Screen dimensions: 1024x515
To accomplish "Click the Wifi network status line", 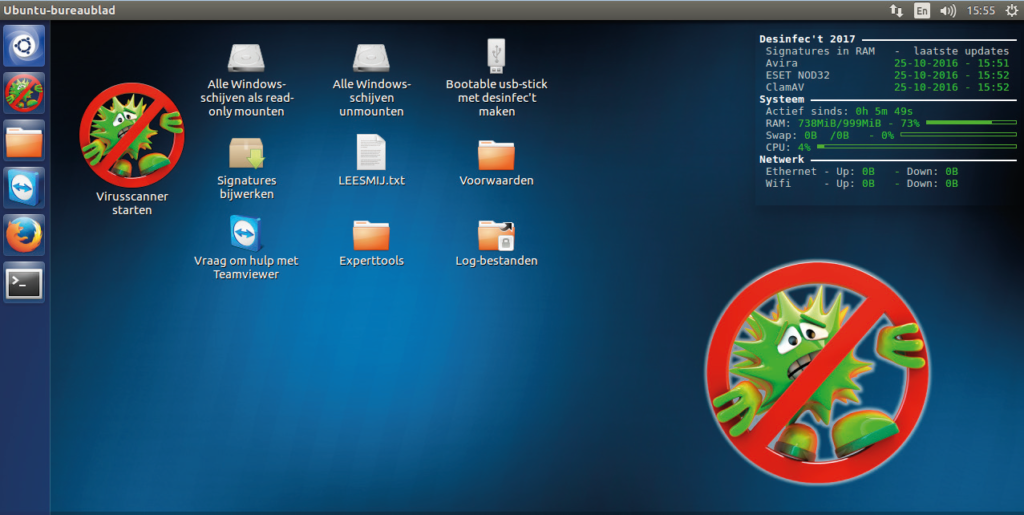I will (862, 183).
